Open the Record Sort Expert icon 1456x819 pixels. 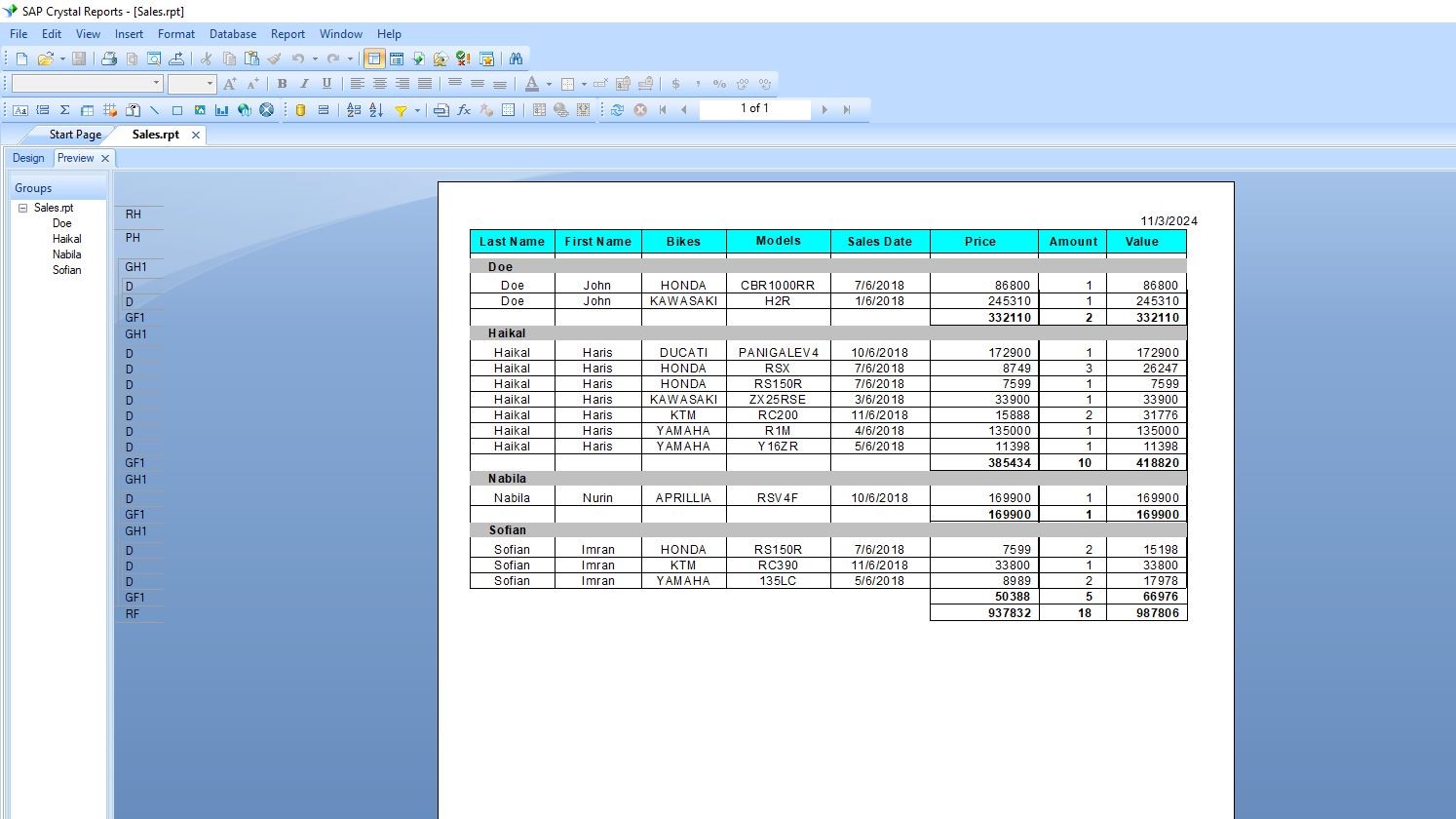(x=376, y=110)
